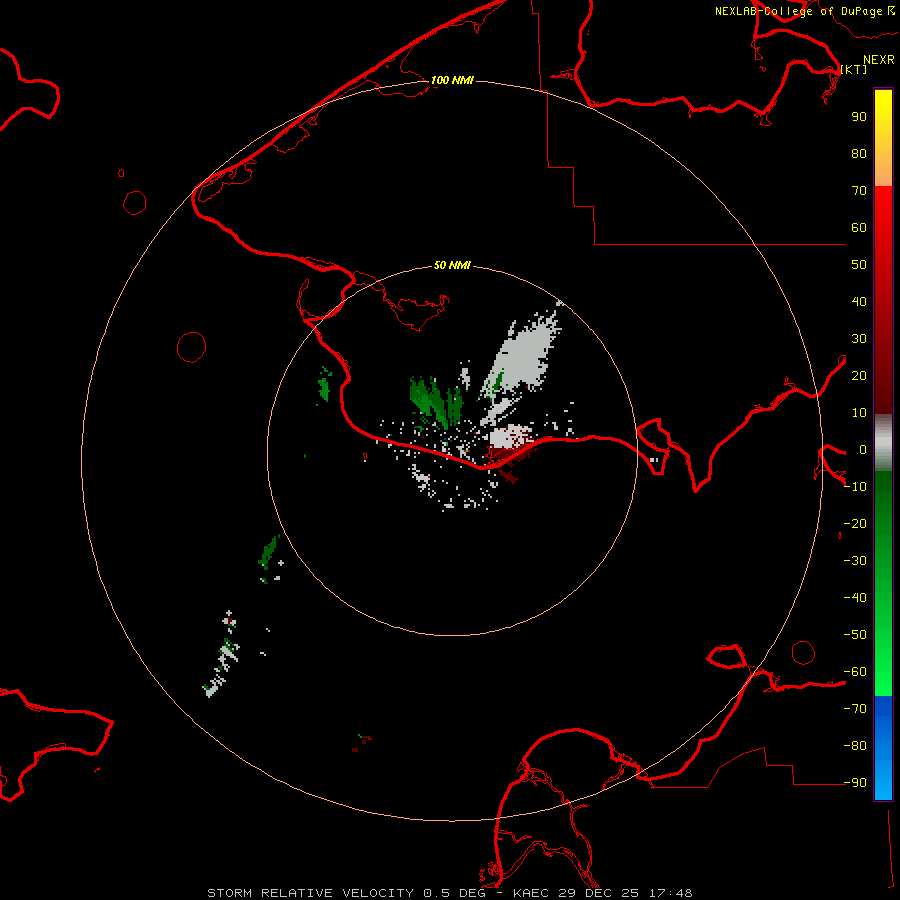Click the NEXR label above the colorbar
Viewport: 900px width, 900px height.
[x=879, y=60]
